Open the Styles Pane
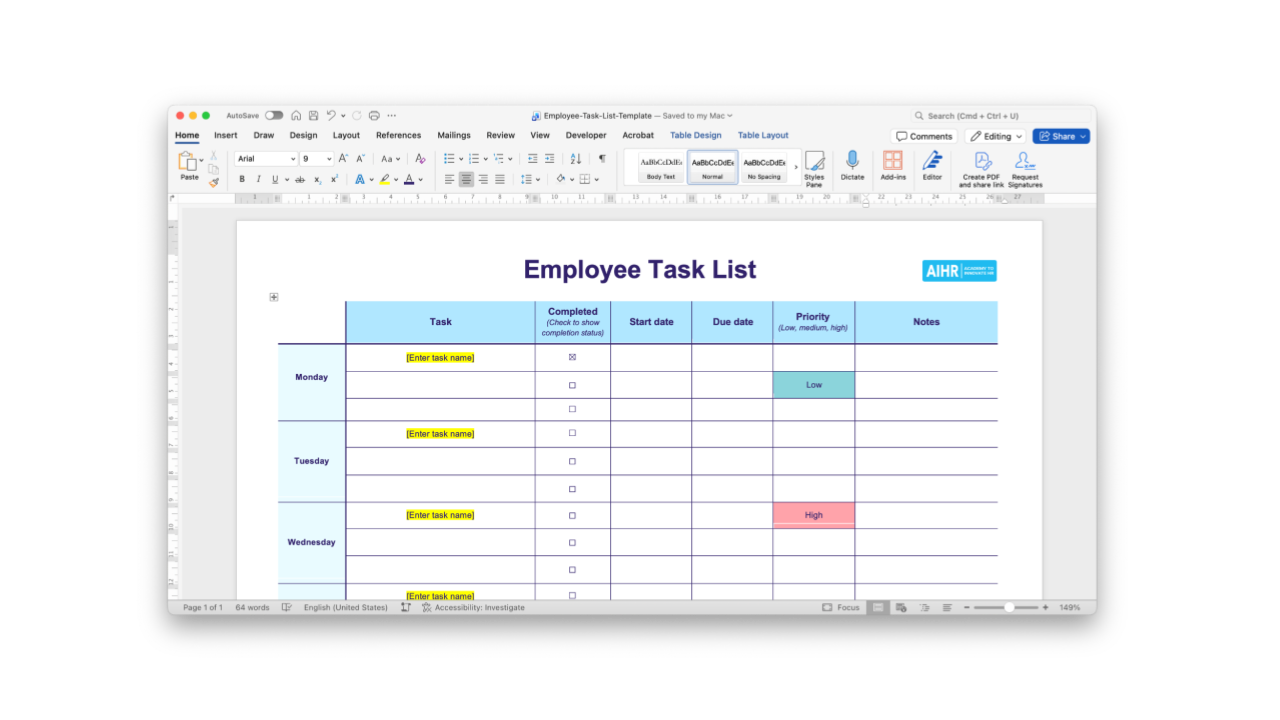 [x=814, y=168]
